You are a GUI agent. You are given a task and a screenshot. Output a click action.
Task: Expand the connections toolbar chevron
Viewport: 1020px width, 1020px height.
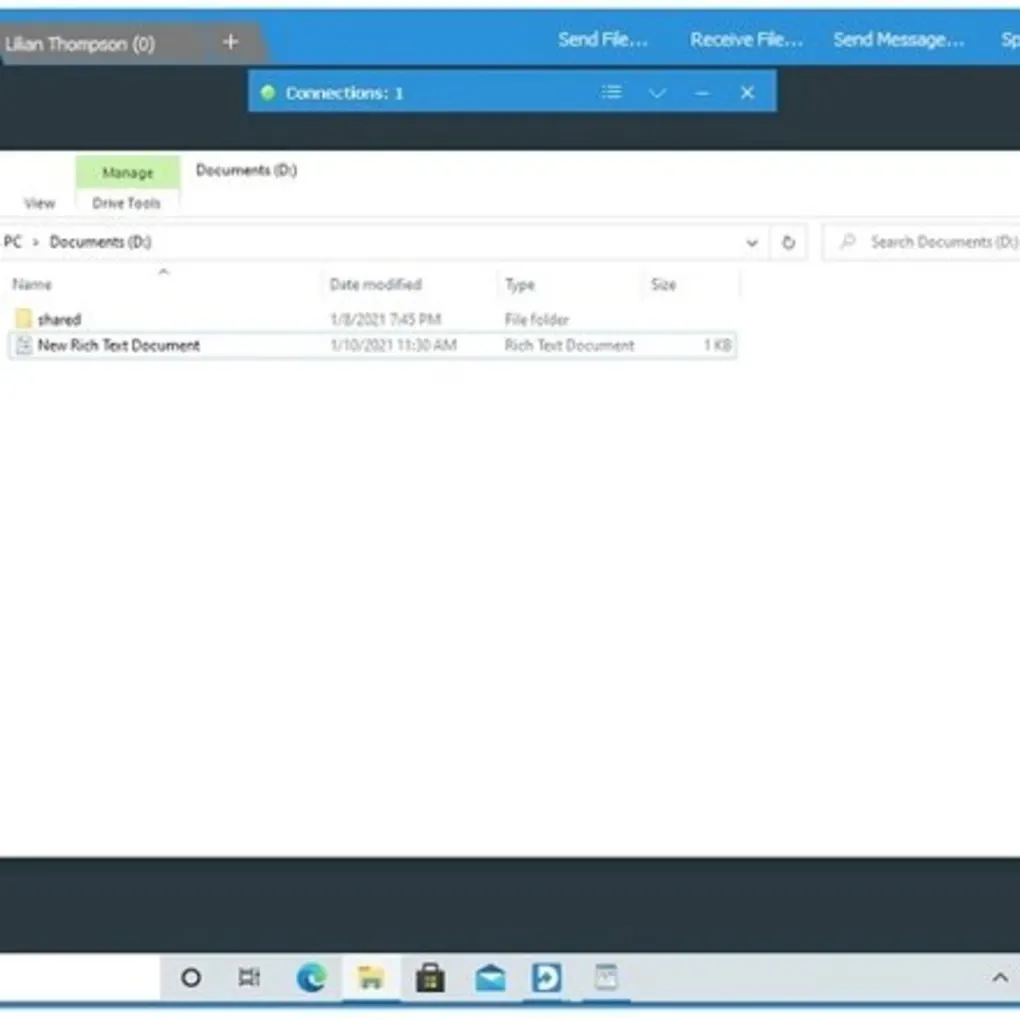(x=657, y=92)
